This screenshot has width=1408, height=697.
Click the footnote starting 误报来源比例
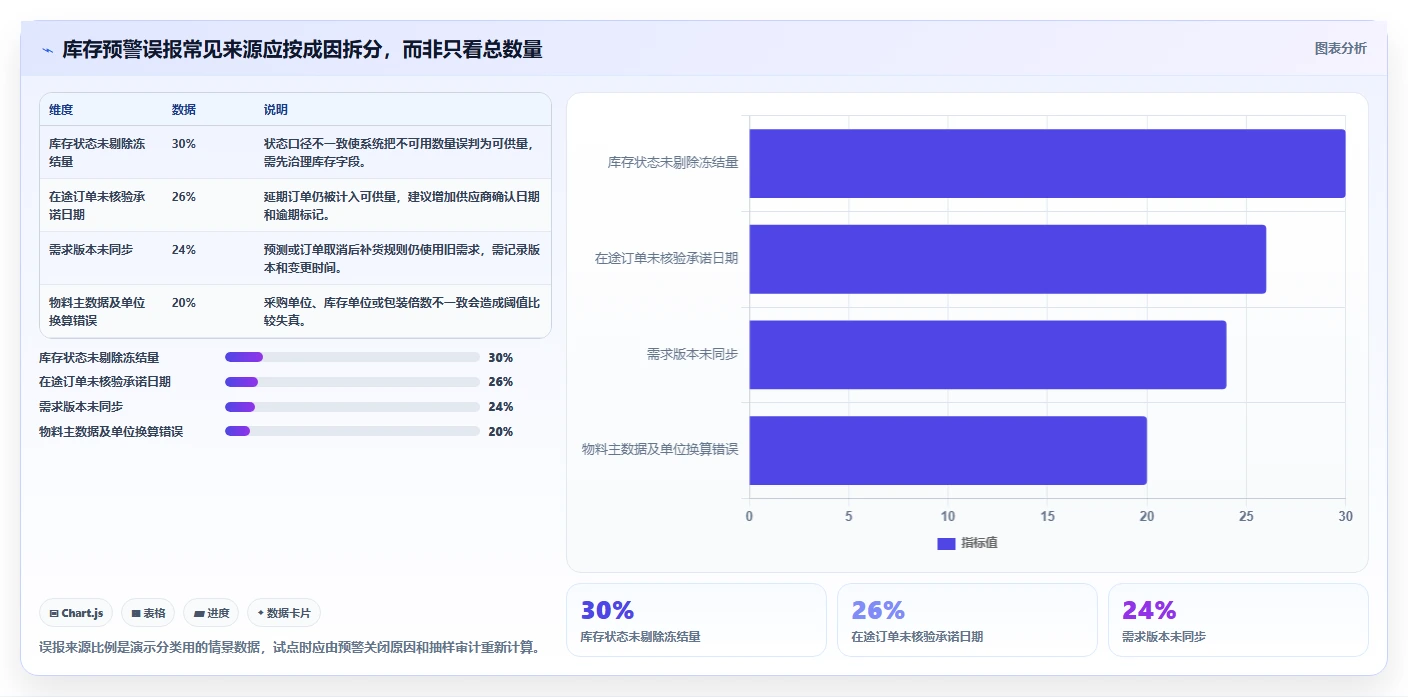(x=290, y=647)
